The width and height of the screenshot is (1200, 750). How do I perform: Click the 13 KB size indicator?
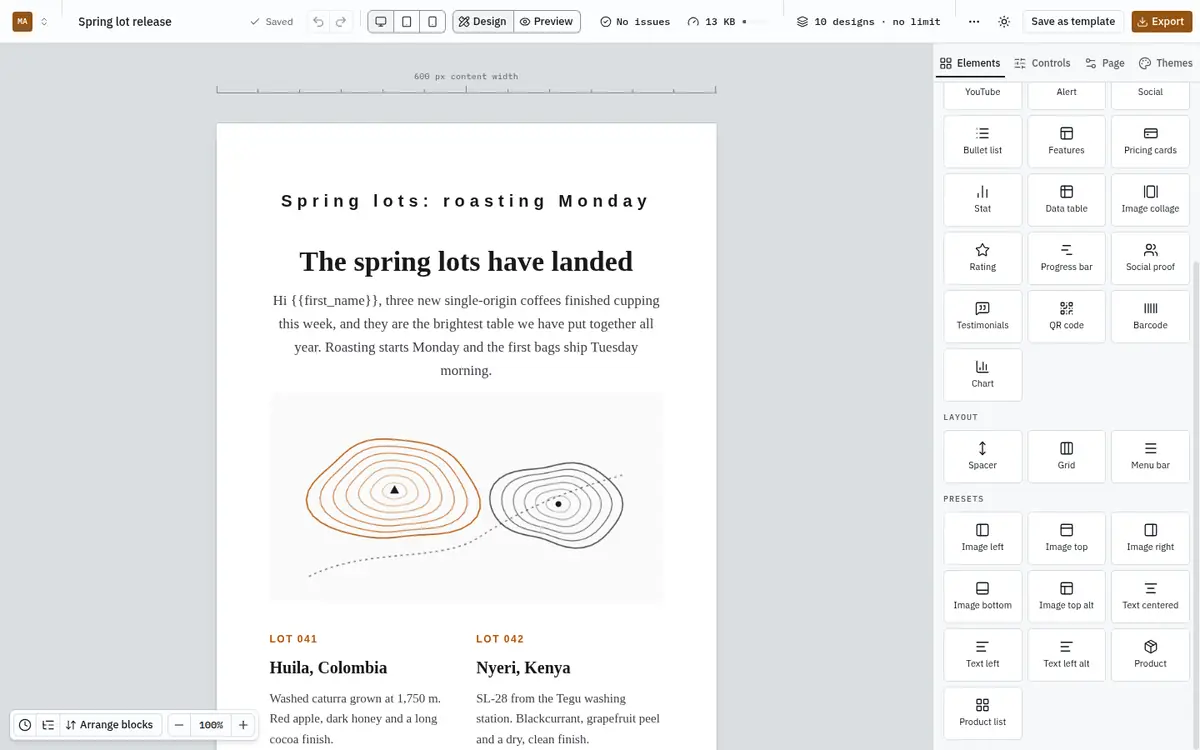coord(718,21)
